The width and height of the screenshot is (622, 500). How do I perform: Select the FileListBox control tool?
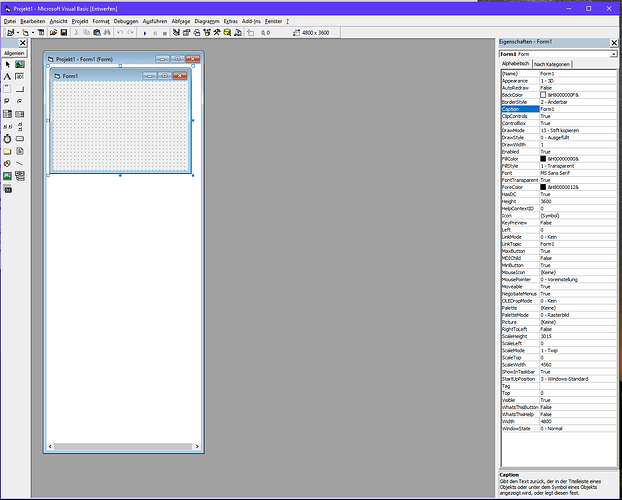tap(20, 151)
